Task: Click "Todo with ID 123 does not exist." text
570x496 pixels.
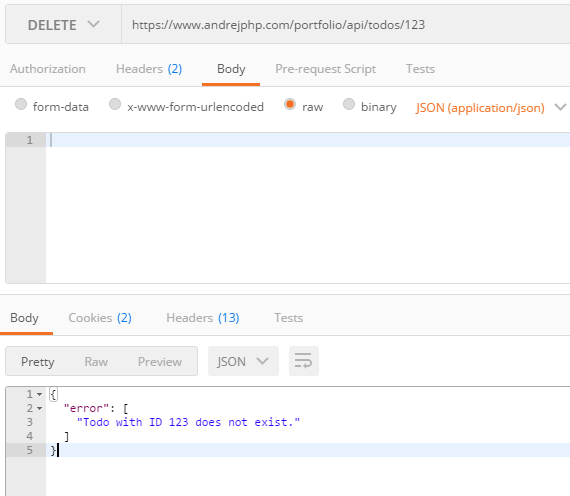Action: tap(188, 422)
